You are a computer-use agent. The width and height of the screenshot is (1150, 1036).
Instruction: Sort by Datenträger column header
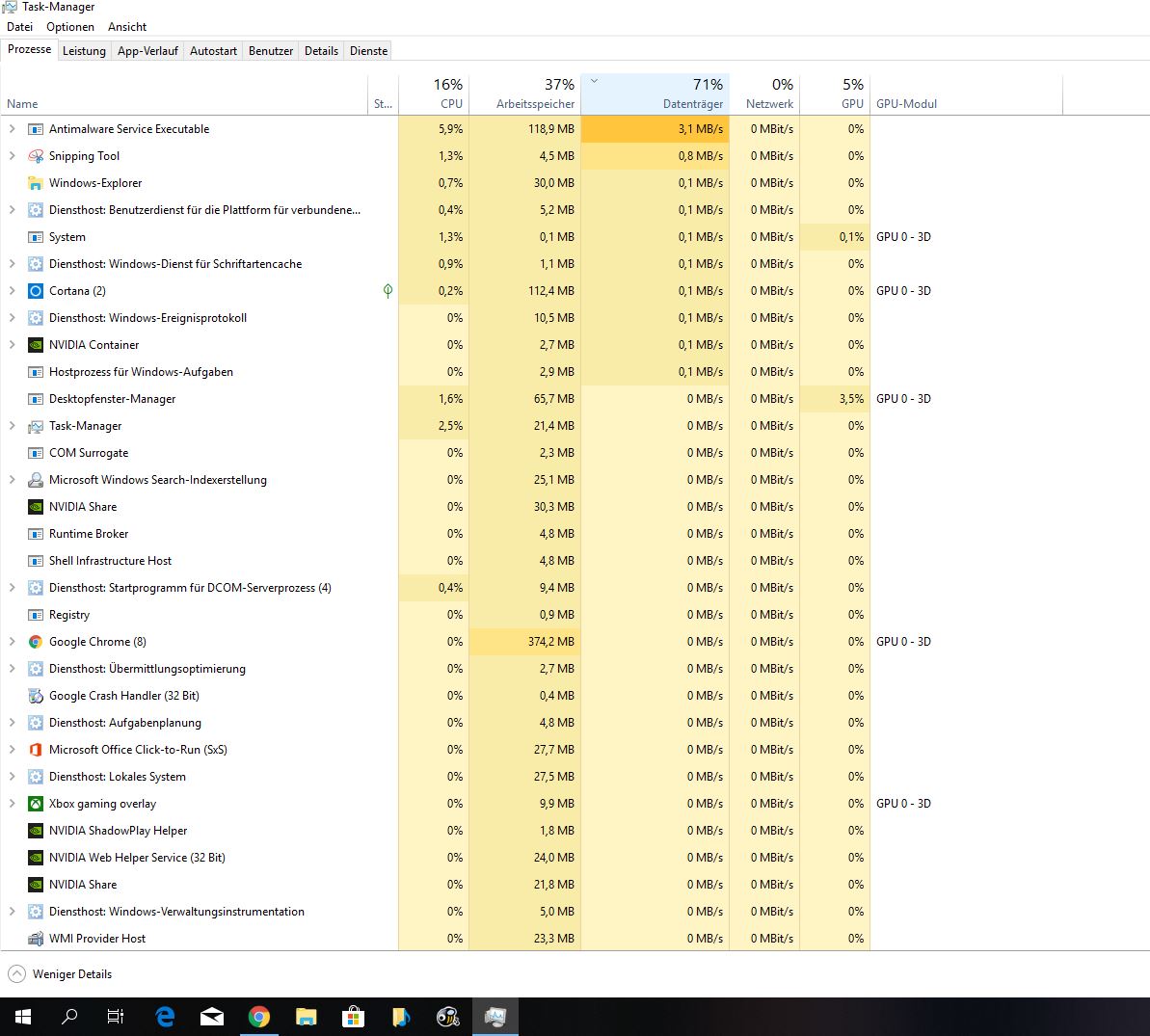tap(655, 93)
